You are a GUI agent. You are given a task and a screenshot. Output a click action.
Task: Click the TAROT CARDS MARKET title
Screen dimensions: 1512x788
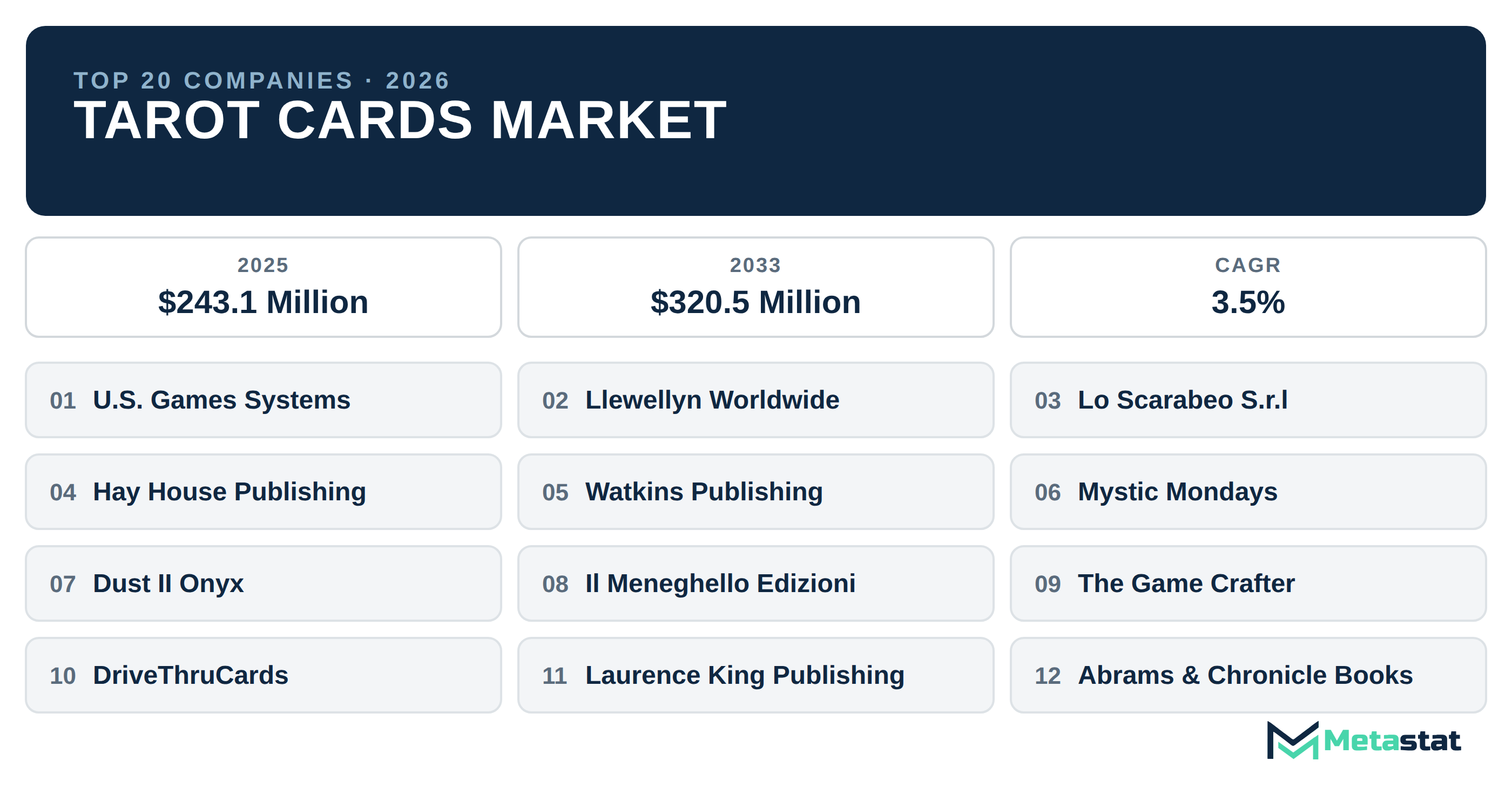tap(400, 120)
